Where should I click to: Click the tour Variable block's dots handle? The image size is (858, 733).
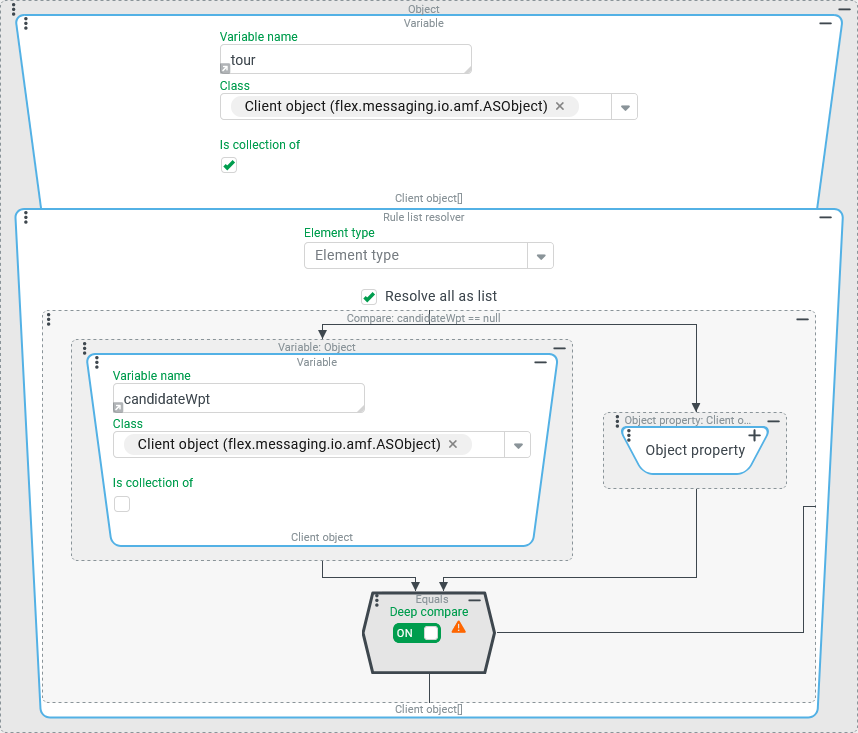click(x=25, y=24)
